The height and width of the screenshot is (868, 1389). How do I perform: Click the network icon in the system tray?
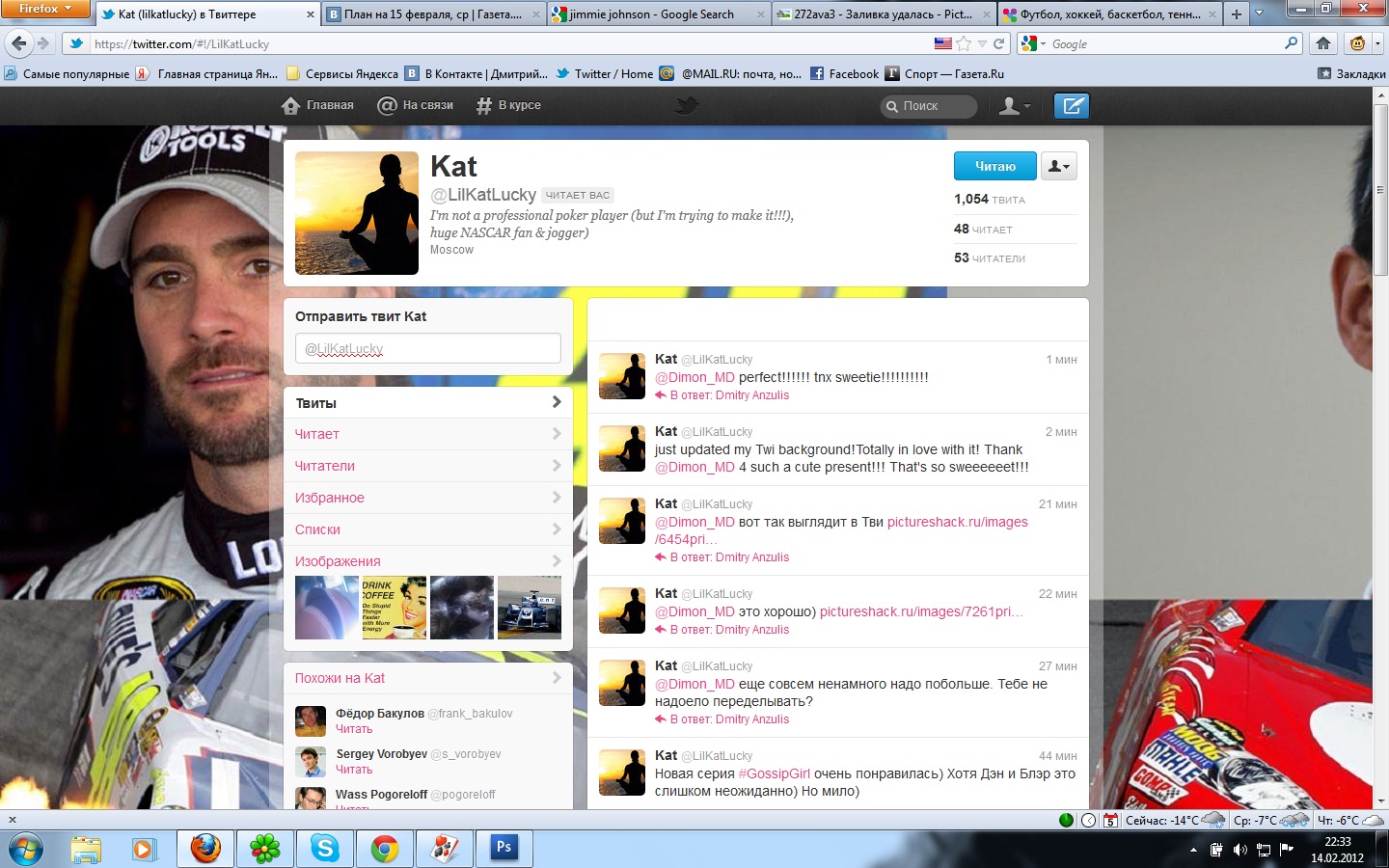(x=1263, y=850)
